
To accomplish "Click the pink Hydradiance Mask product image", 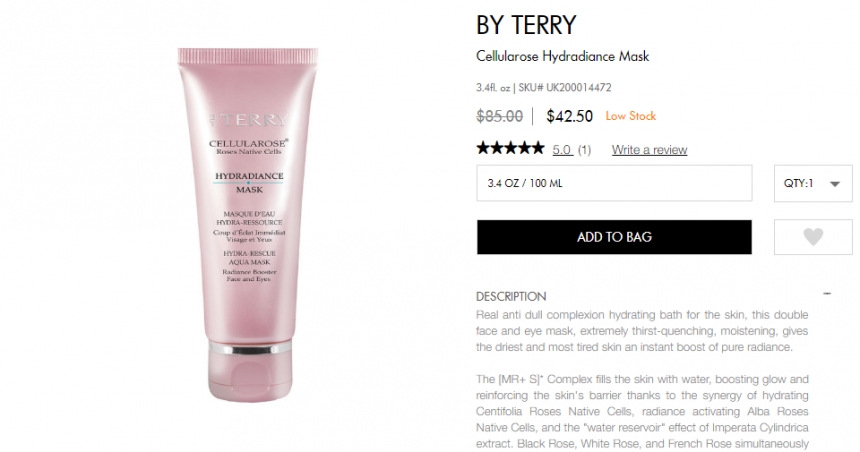I will point(248,225).
